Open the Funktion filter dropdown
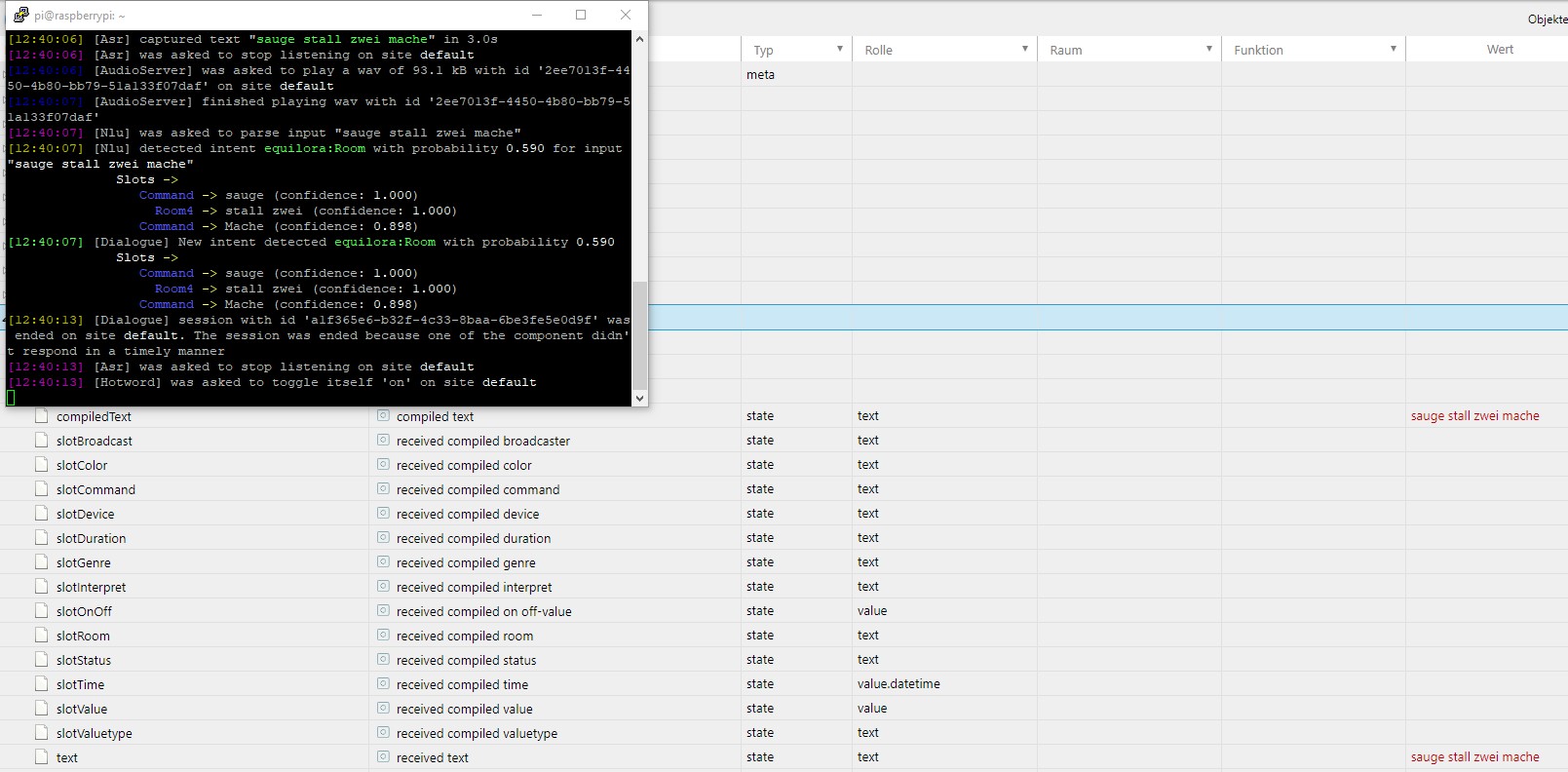The height and width of the screenshot is (772, 1568). click(x=1393, y=50)
